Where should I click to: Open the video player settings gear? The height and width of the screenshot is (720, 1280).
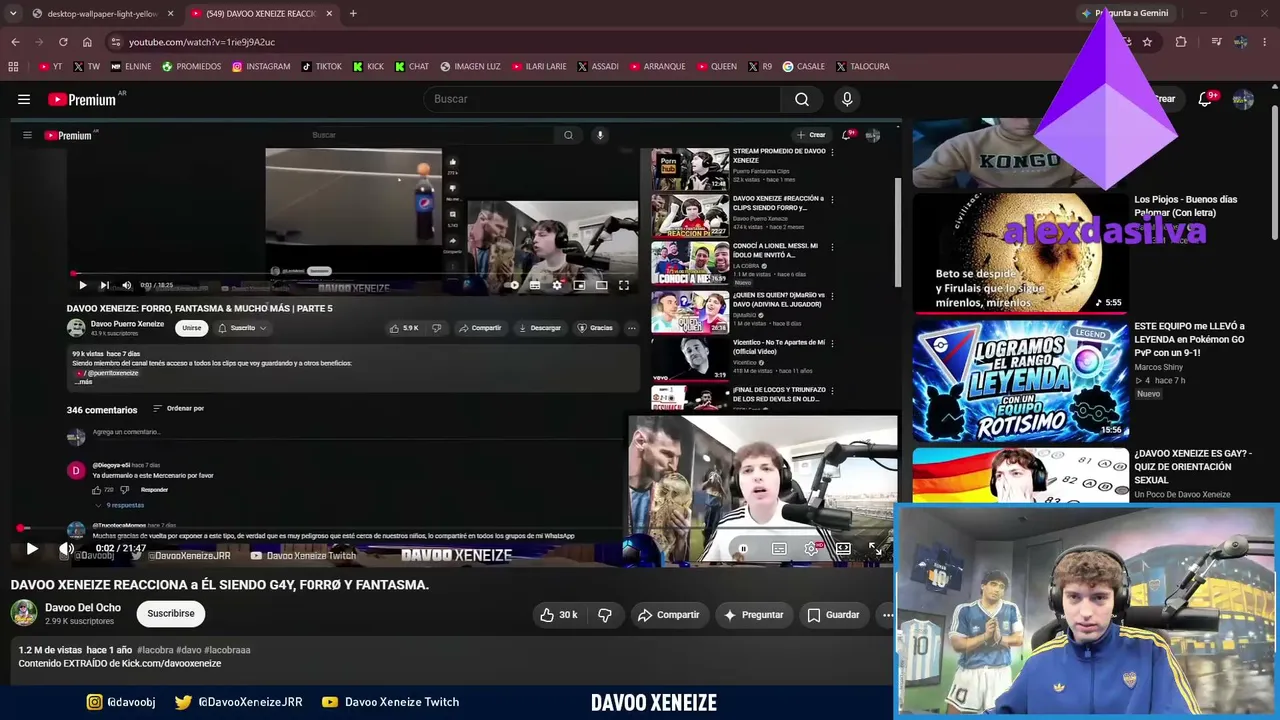click(811, 549)
